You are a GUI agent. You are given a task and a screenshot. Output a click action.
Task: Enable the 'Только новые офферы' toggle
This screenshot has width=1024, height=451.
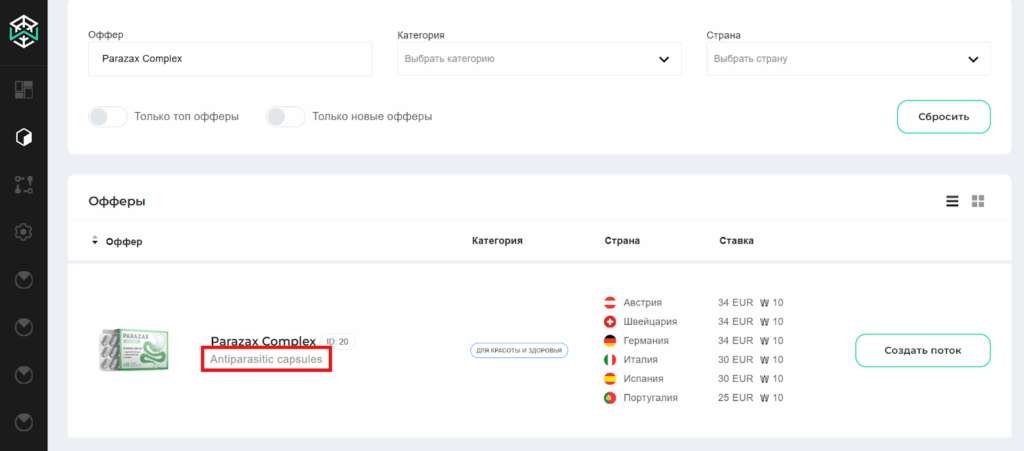click(285, 117)
